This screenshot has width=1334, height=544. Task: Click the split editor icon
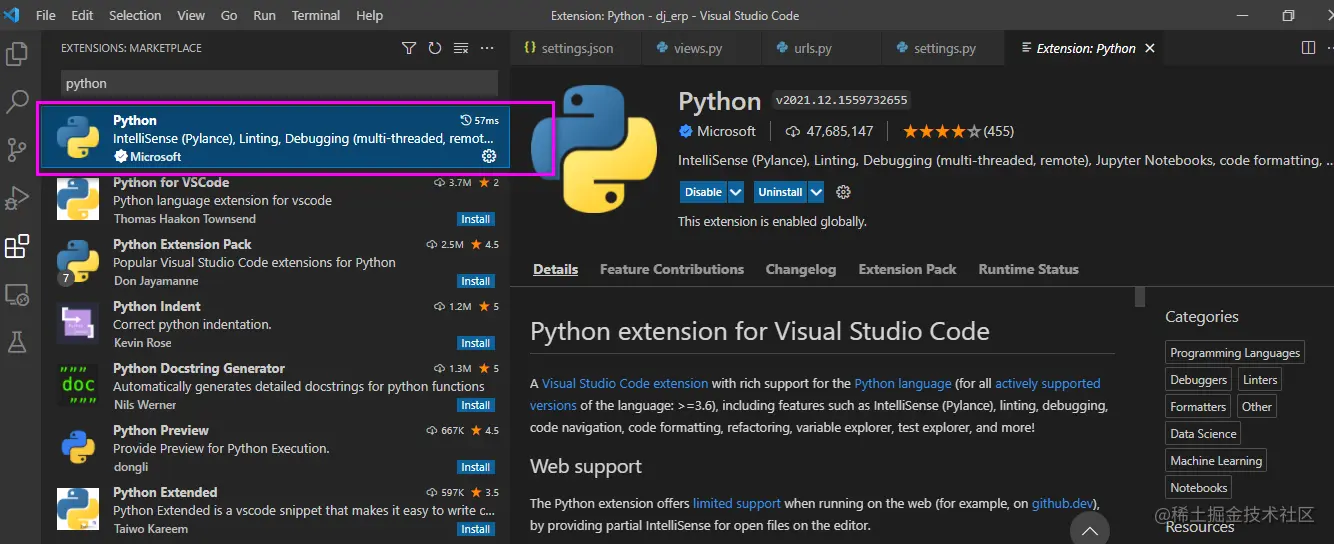coord(1308,48)
